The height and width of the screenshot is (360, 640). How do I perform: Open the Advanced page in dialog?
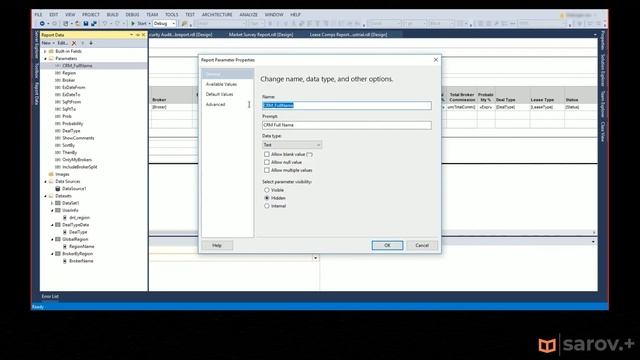216,104
